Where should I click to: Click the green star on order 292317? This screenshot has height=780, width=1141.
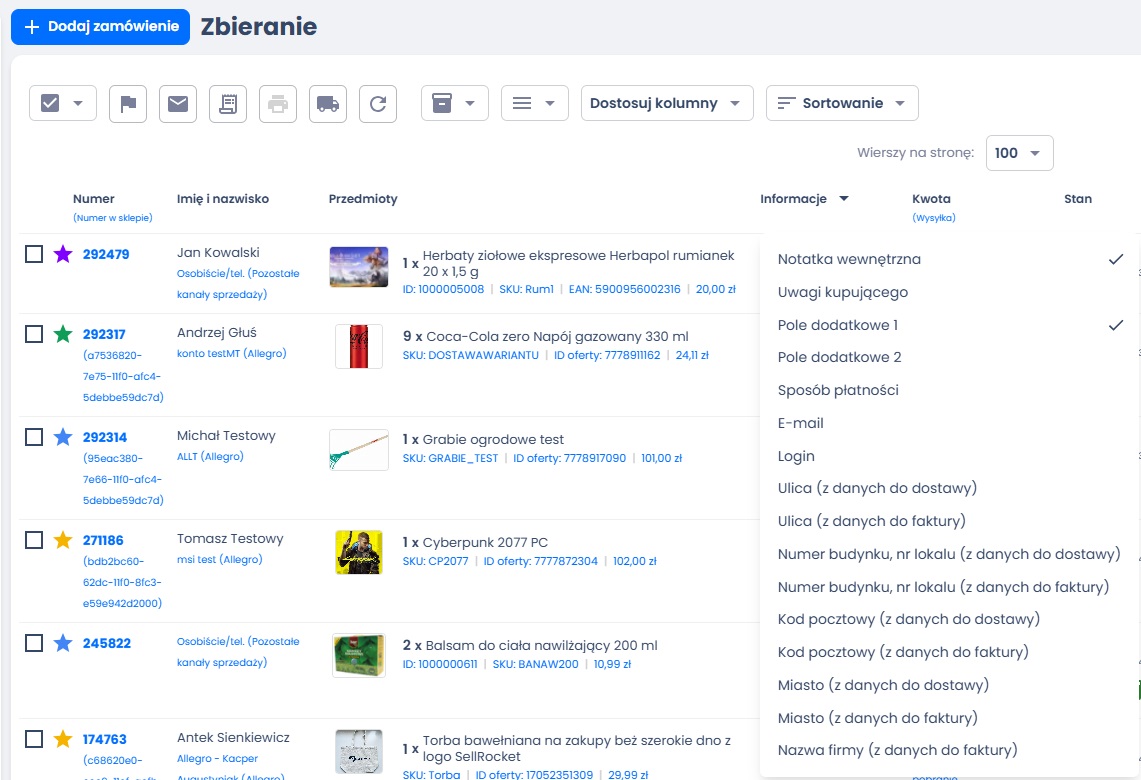pyautogui.click(x=63, y=334)
